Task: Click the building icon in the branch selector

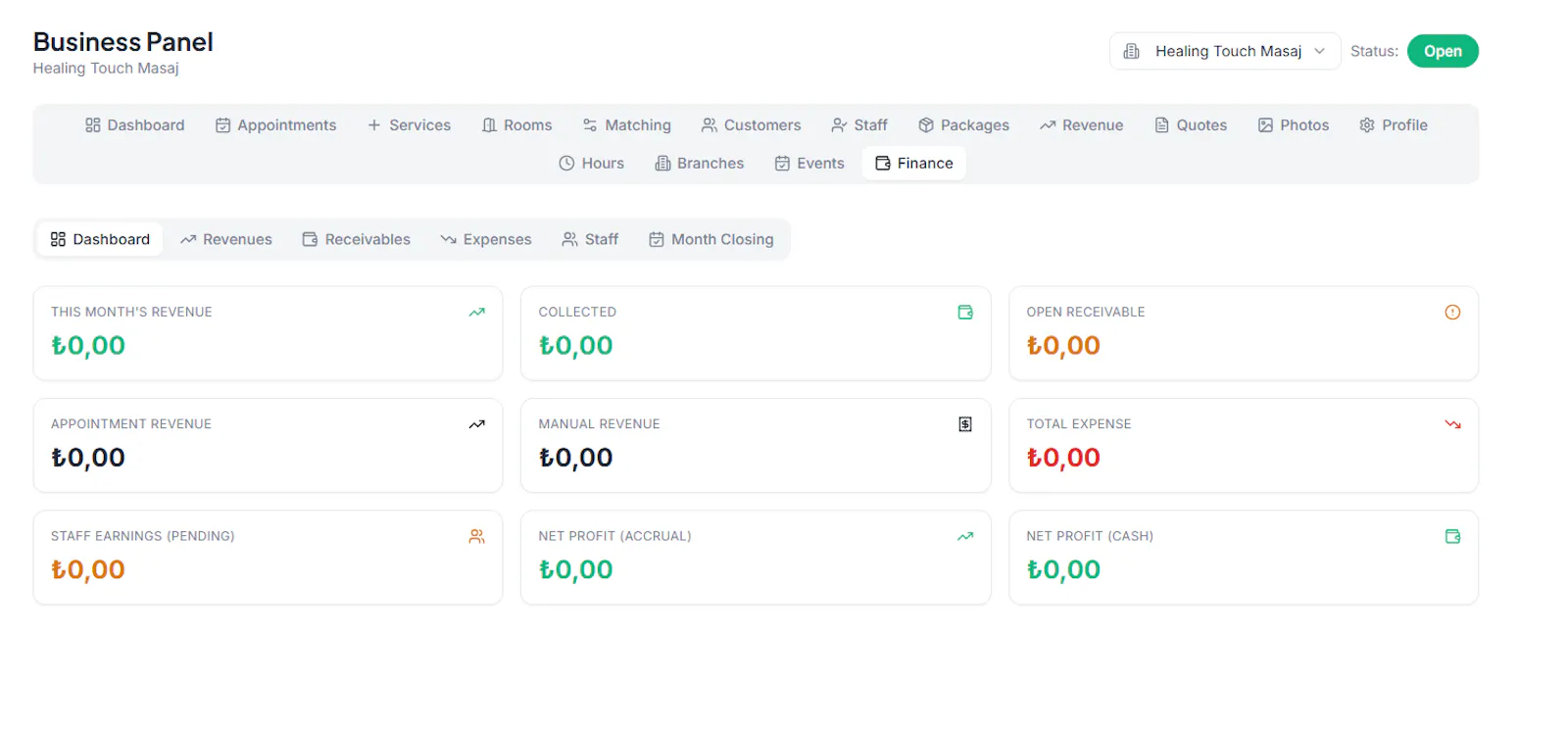Action: point(1132,51)
